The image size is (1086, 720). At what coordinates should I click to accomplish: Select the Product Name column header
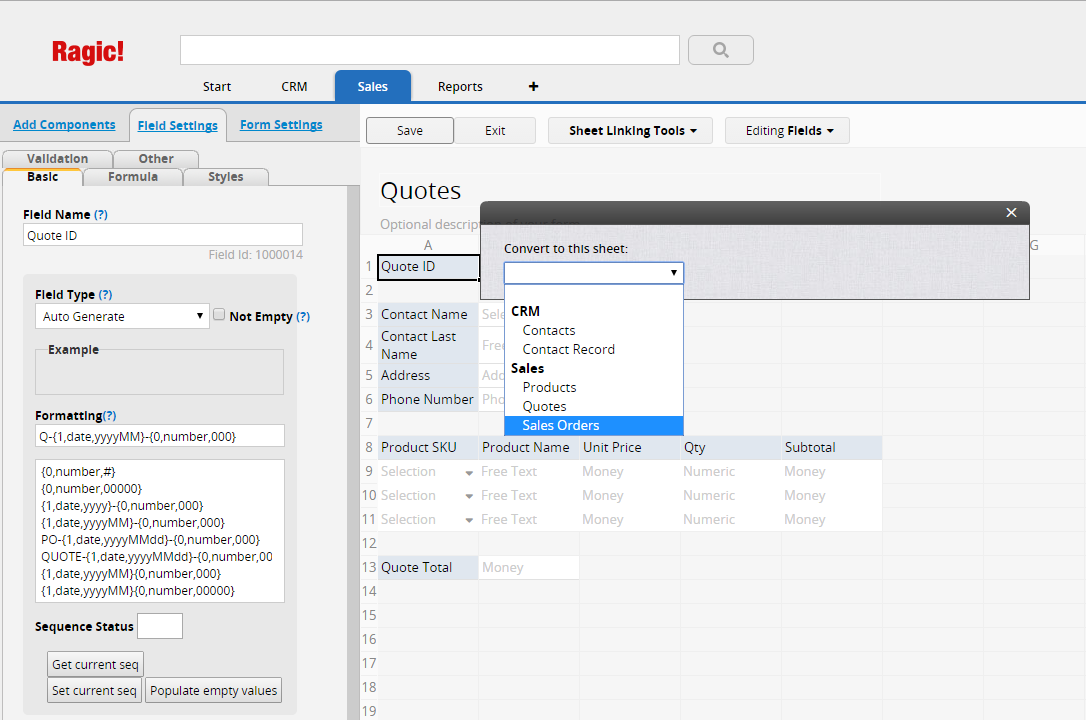pyautogui.click(x=529, y=447)
